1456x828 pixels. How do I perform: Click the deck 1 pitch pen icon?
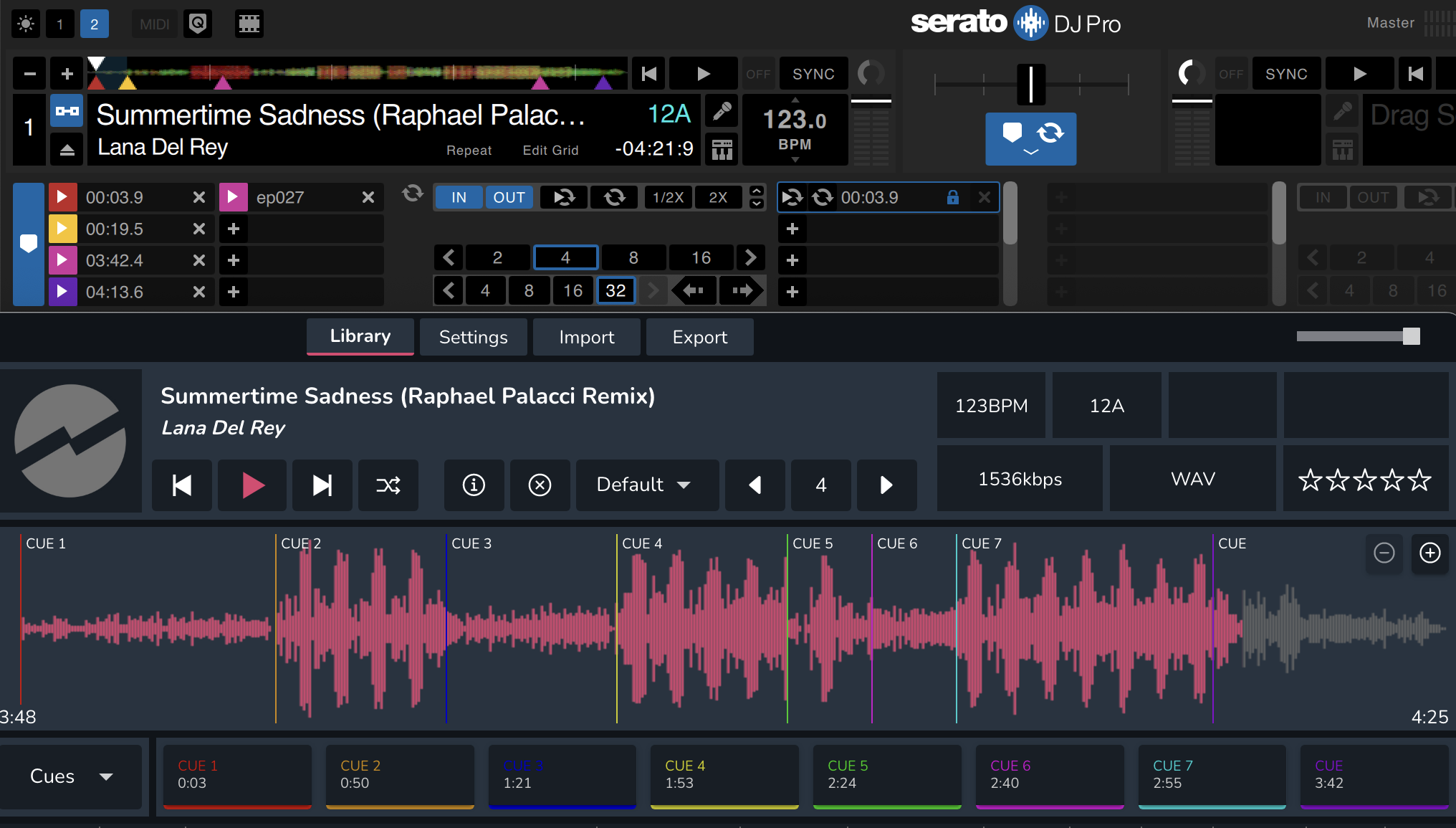(722, 111)
